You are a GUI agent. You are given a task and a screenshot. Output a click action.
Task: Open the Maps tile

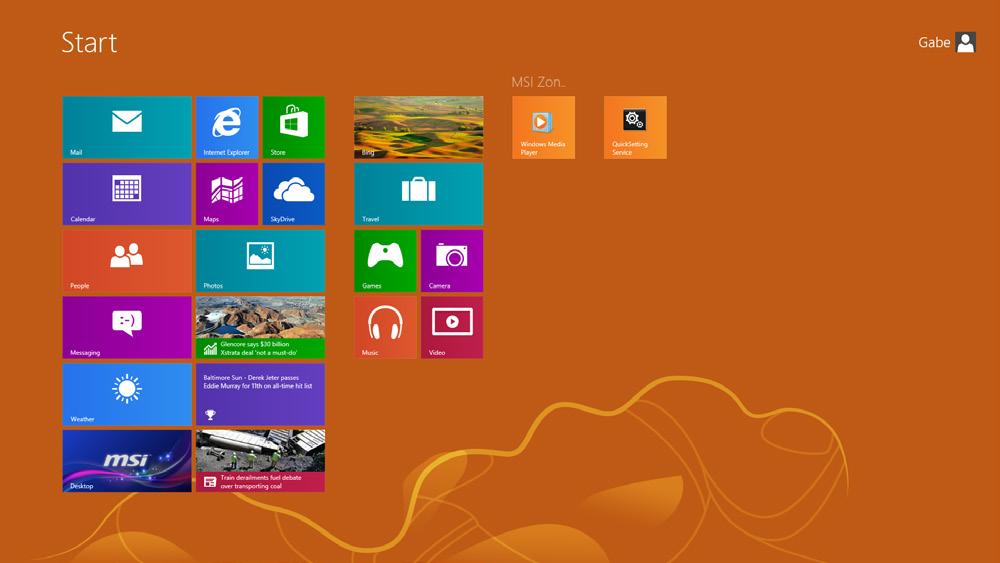coord(227,194)
